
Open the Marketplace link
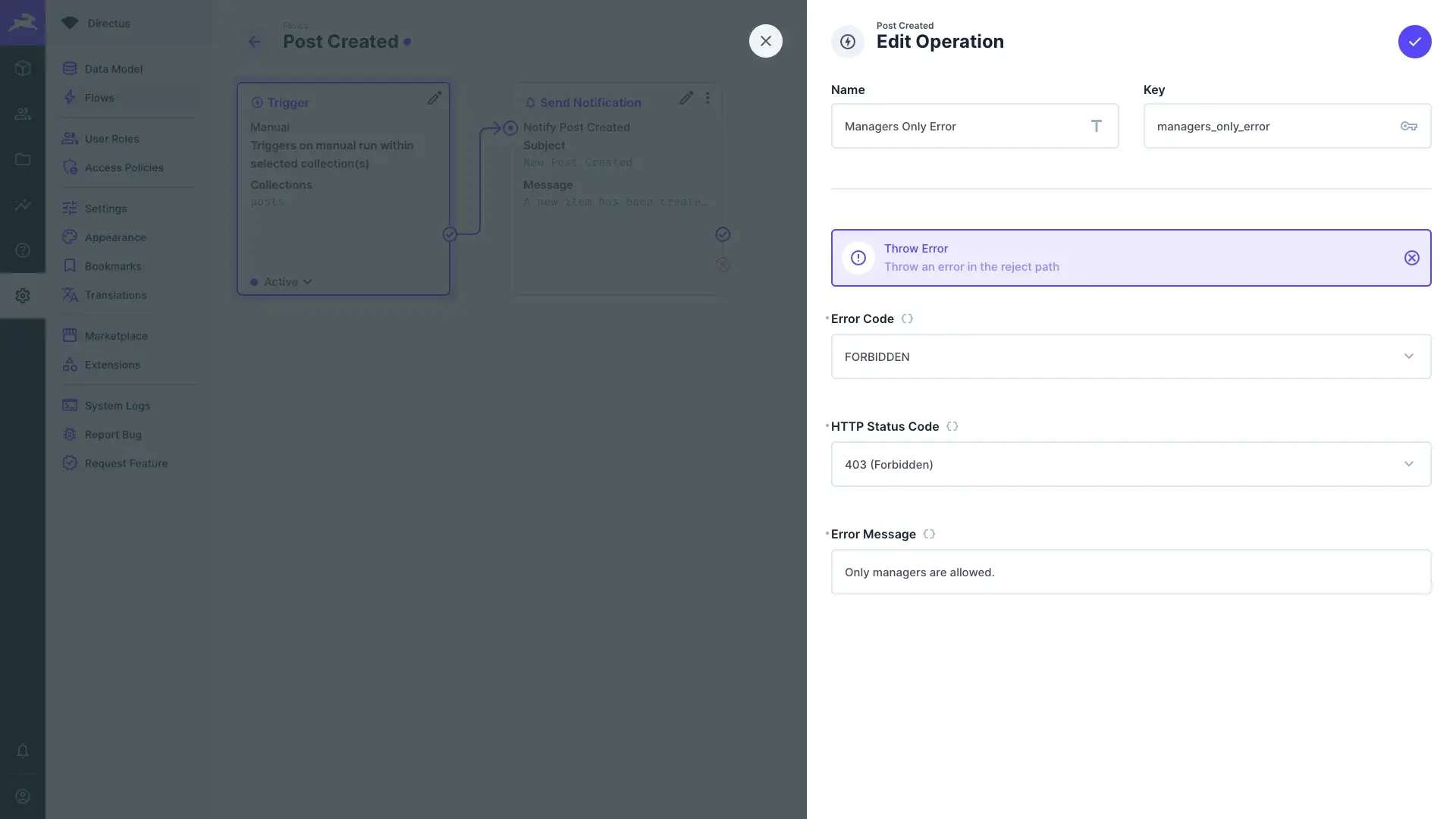pyautogui.click(x=116, y=336)
